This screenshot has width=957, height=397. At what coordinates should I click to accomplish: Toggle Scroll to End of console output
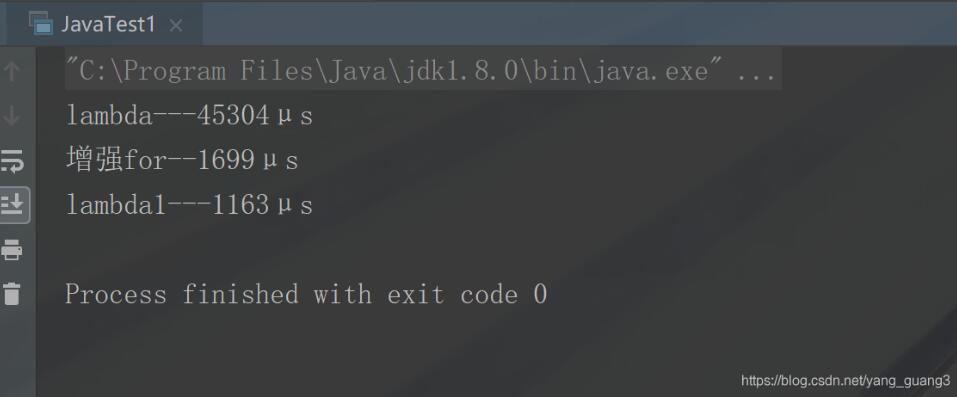(12, 205)
